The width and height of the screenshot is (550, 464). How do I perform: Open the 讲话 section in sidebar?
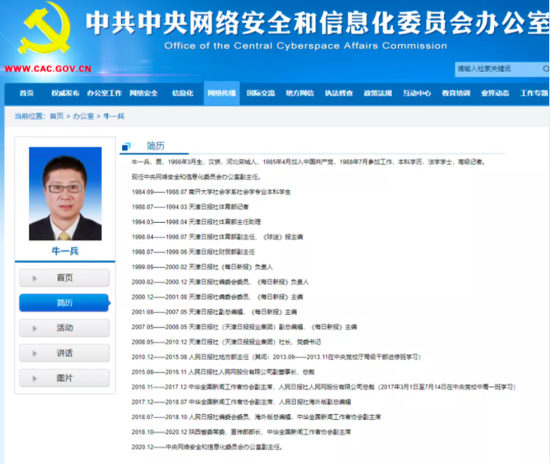click(64, 353)
